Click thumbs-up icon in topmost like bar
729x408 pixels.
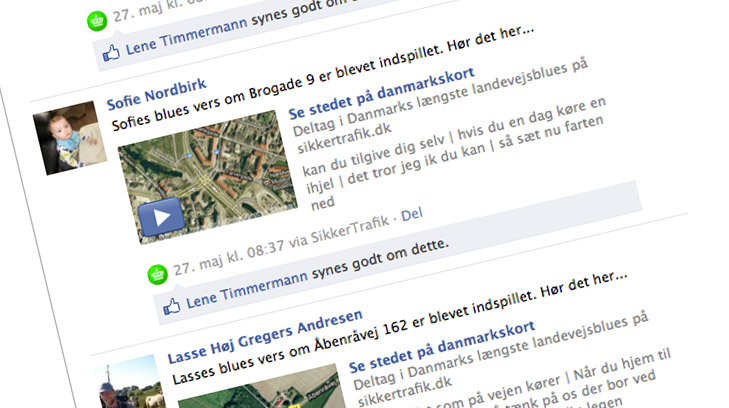(111, 53)
